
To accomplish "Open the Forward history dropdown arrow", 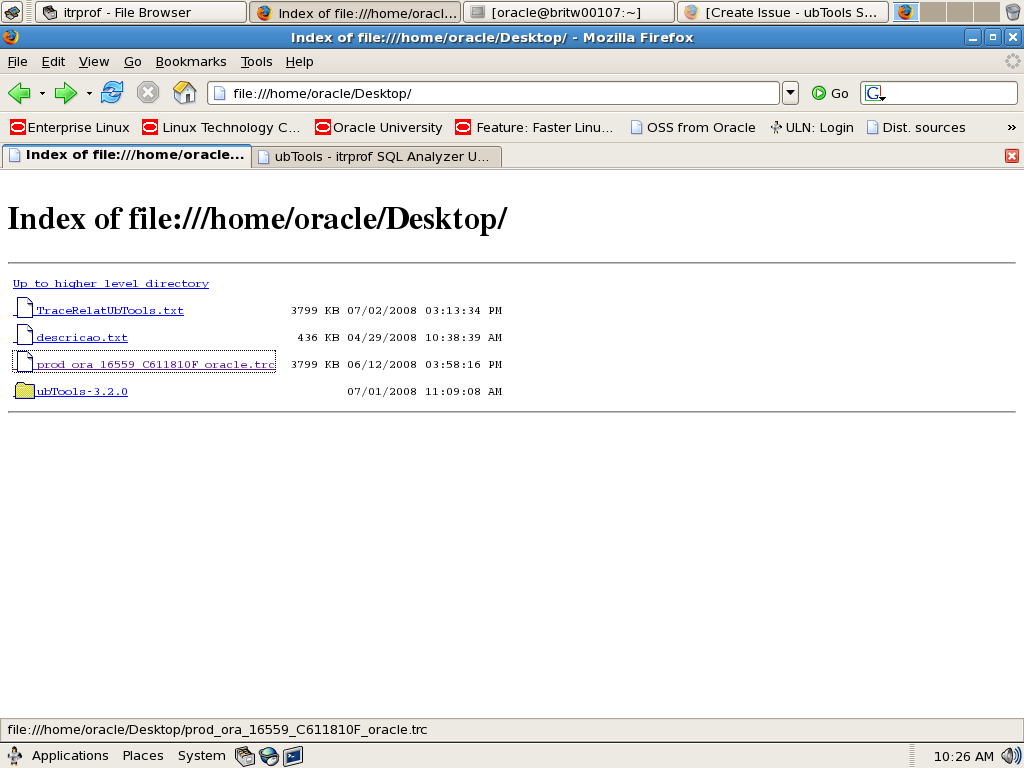I will pos(89,93).
